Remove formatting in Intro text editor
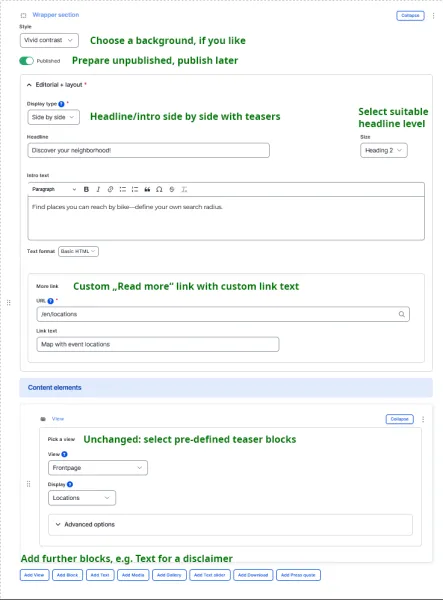This screenshot has width=443, height=600. click(x=184, y=189)
